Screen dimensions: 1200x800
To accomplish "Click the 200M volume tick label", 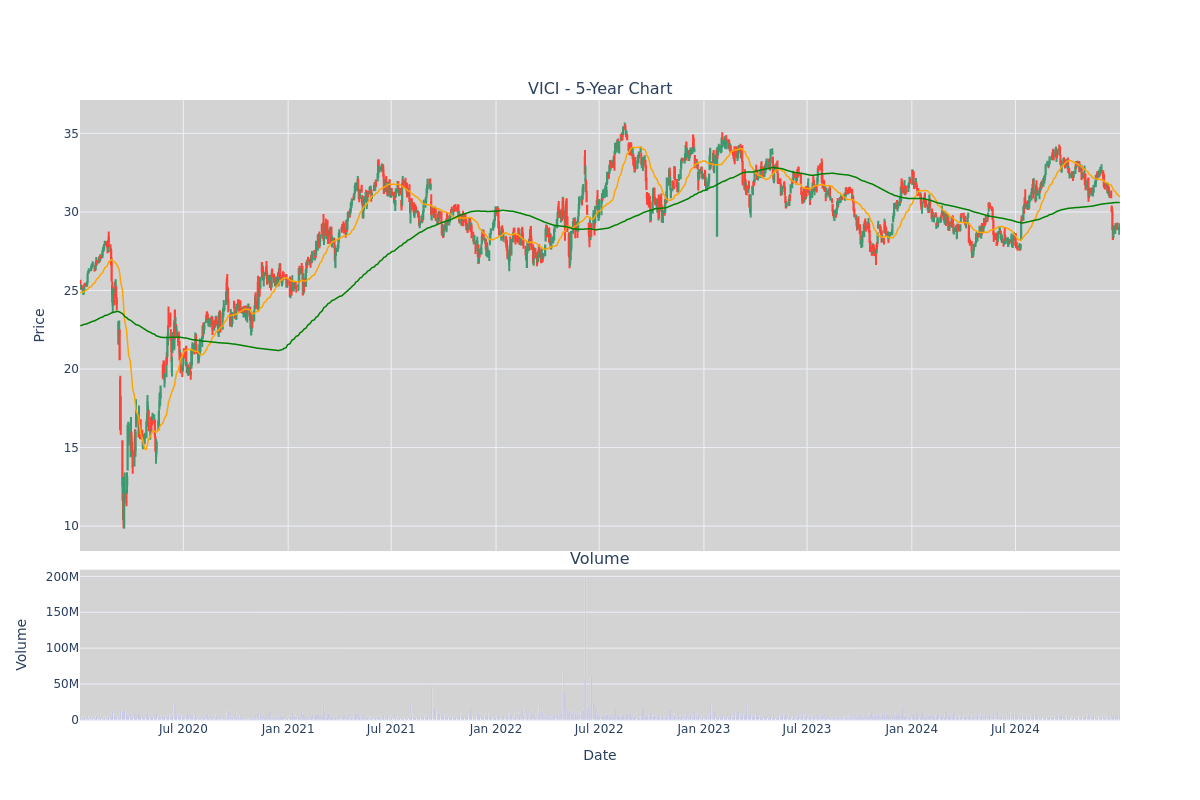I will click(62, 577).
